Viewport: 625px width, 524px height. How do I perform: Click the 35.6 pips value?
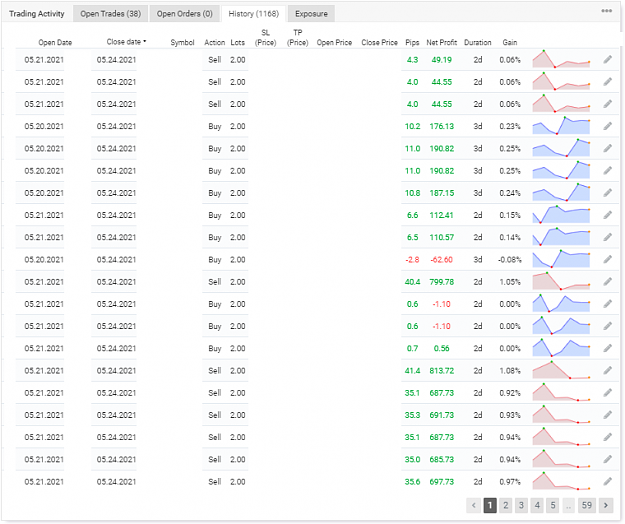(x=412, y=482)
